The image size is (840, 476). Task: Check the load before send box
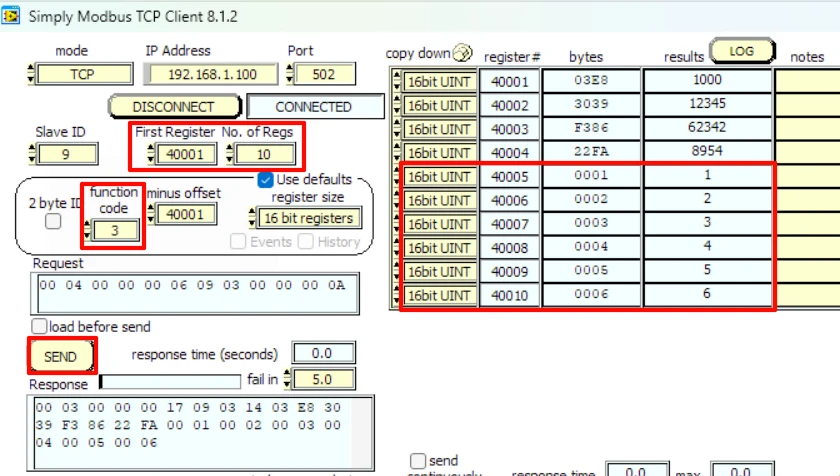click(x=39, y=326)
